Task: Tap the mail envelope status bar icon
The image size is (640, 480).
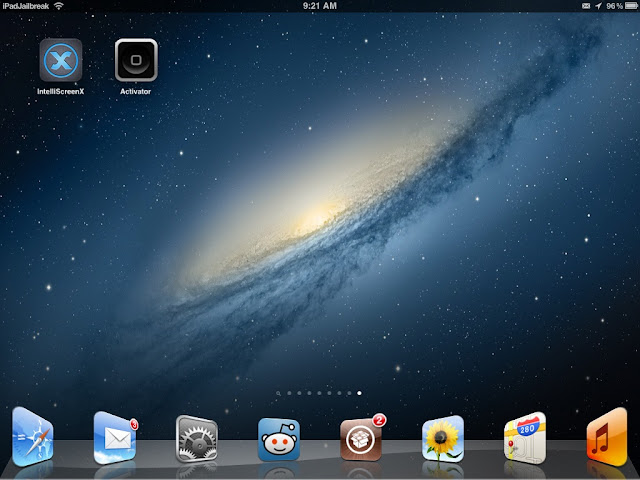Action: [586, 6]
